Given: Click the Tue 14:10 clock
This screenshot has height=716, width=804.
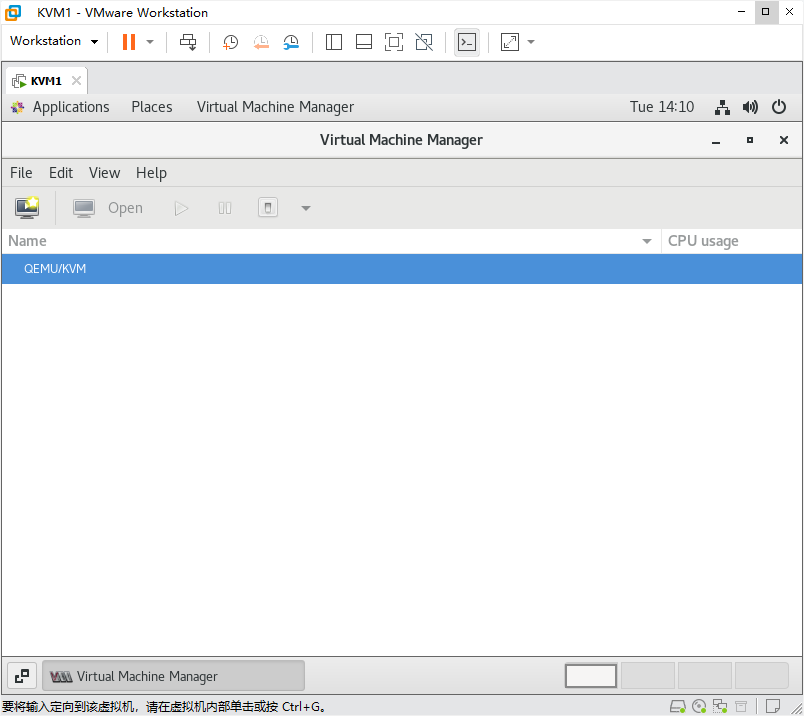Looking at the screenshot, I should (x=661, y=107).
